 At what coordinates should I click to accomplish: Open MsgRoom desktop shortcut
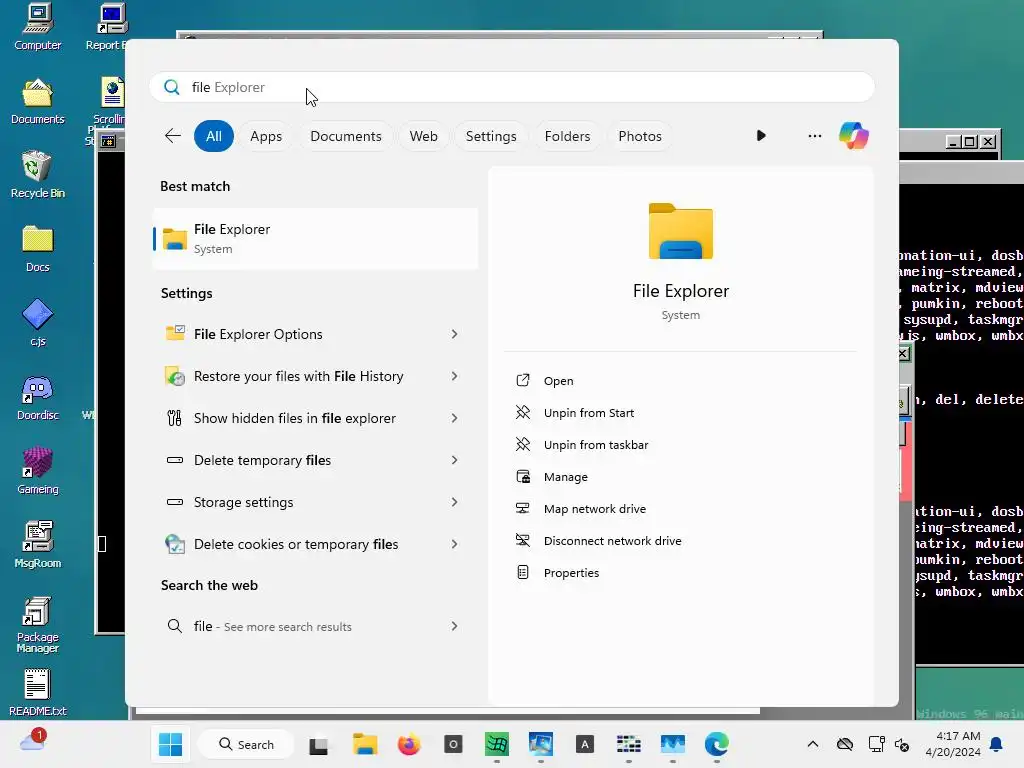pyautogui.click(x=38, y=545)
